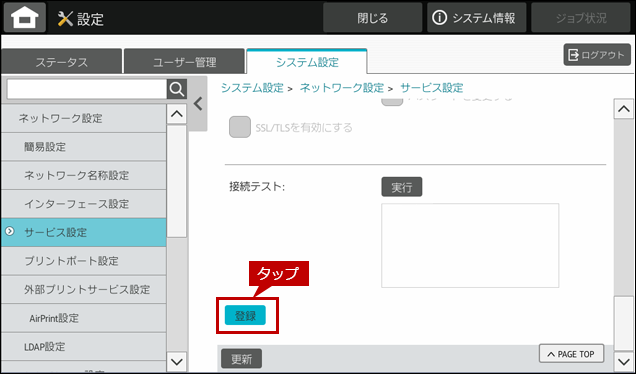Run connection test with 実行 button
The height and width of the screenshot is (374, 636).
click(x=402, y=187)
